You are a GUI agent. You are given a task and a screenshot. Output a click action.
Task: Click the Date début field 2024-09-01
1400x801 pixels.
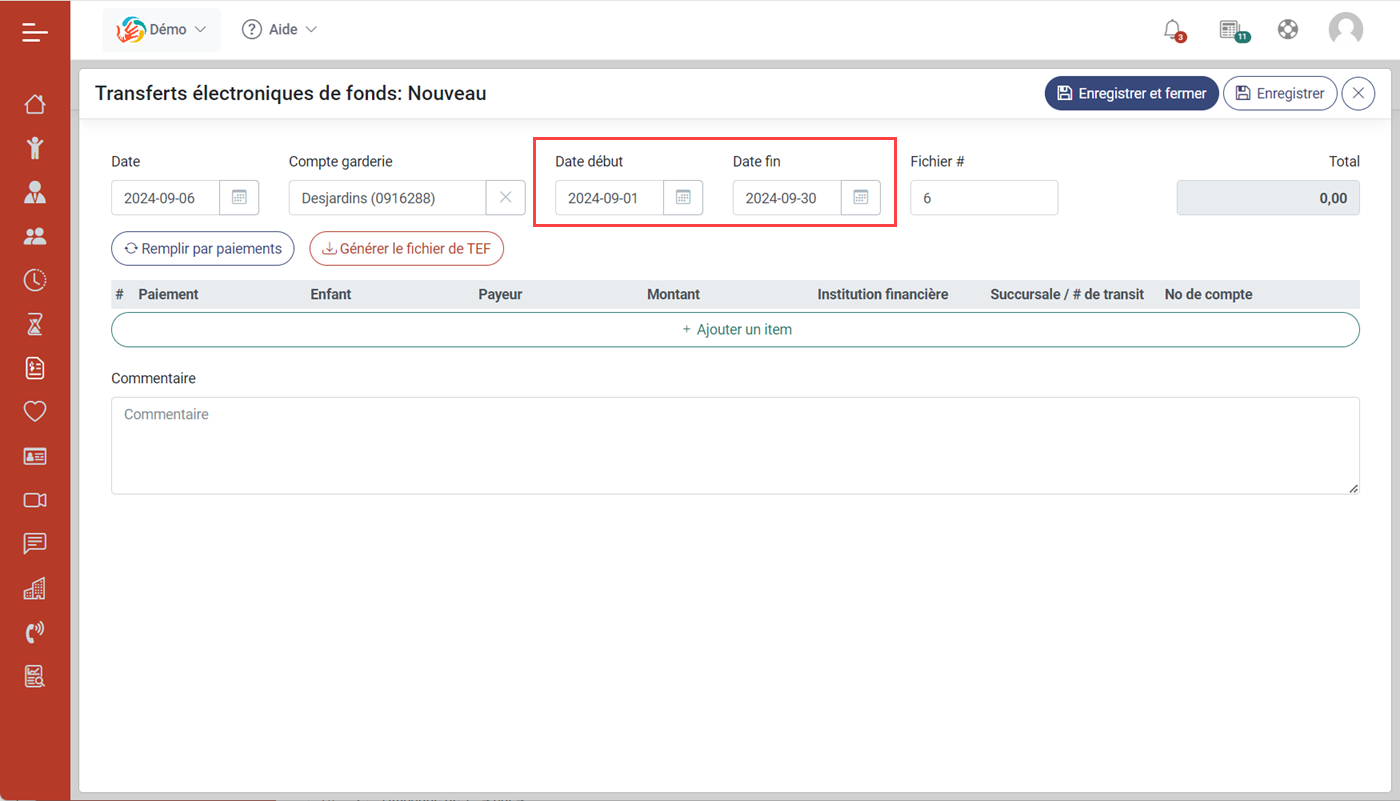[610, 198]
